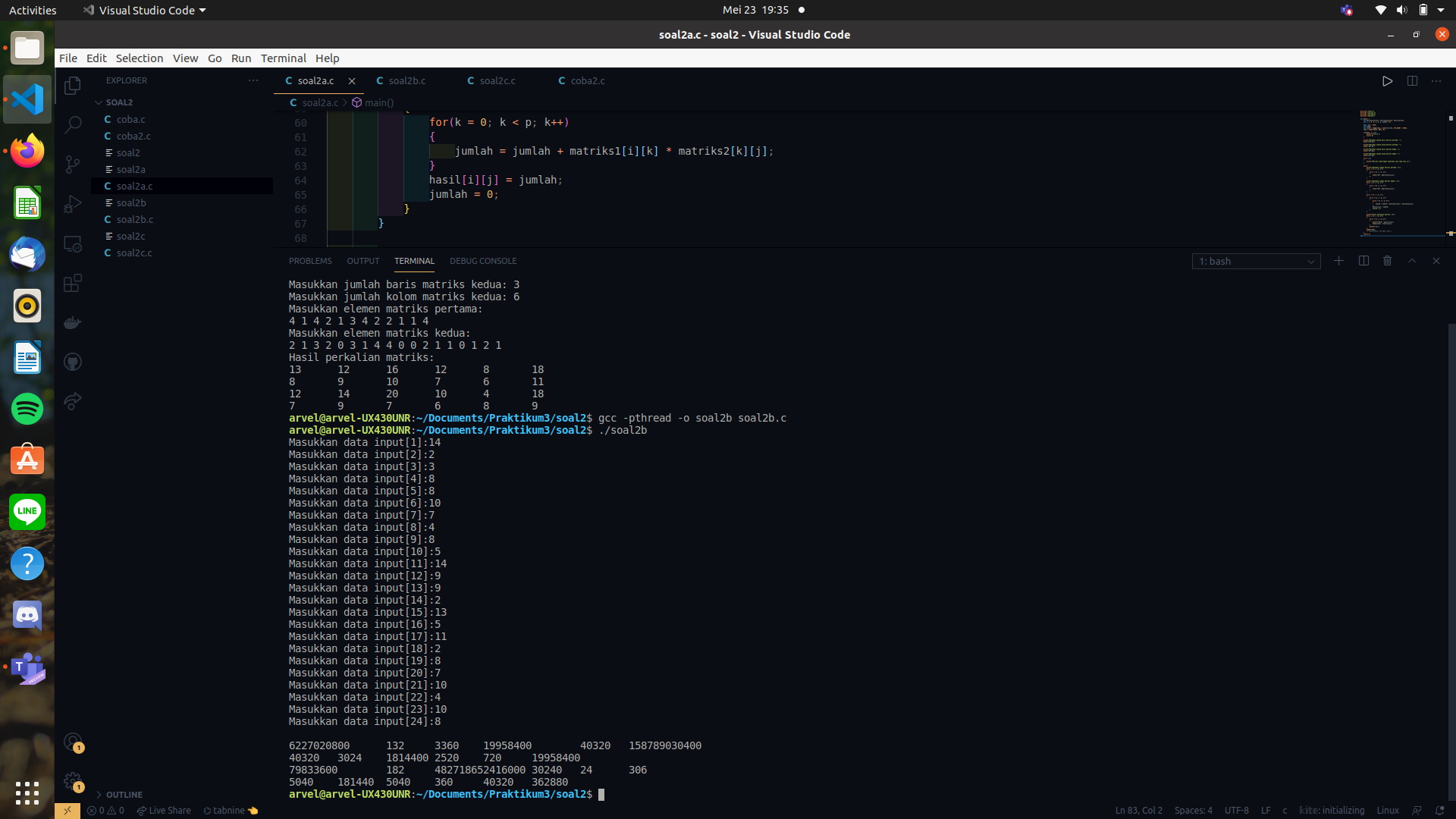Kill the terminal with the trash icon
This screenshot has width=1456, height=819.
pyautogui.click(x=1387, y=260)
